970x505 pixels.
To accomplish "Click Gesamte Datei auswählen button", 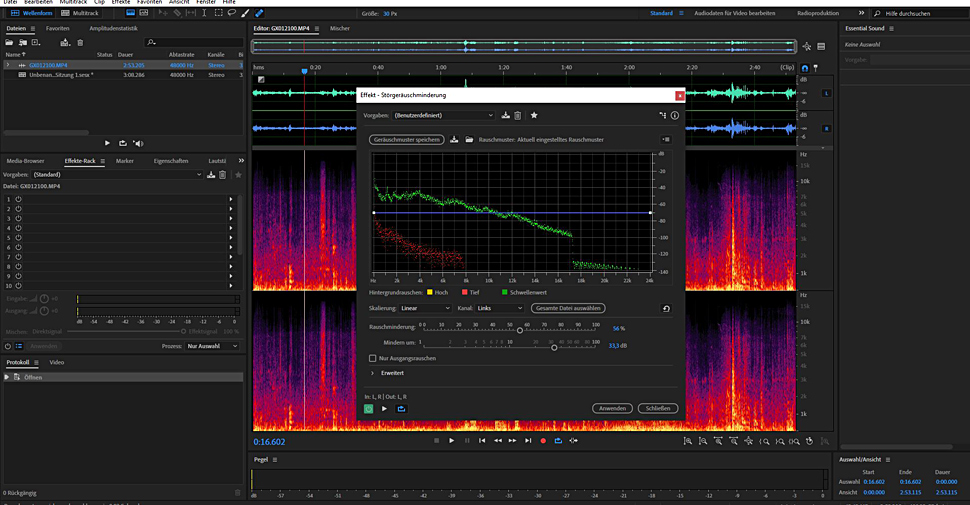I will (568, 308).
